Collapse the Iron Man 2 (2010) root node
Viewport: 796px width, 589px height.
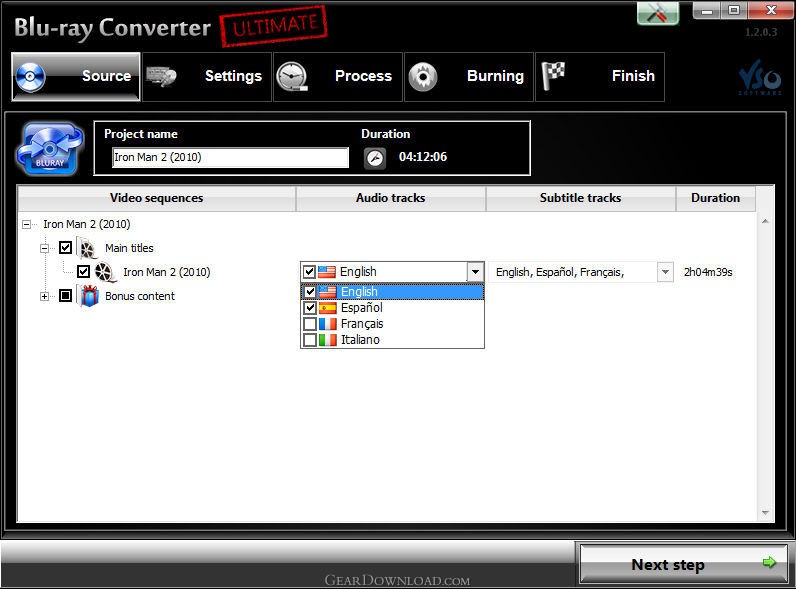coord(26,224)
